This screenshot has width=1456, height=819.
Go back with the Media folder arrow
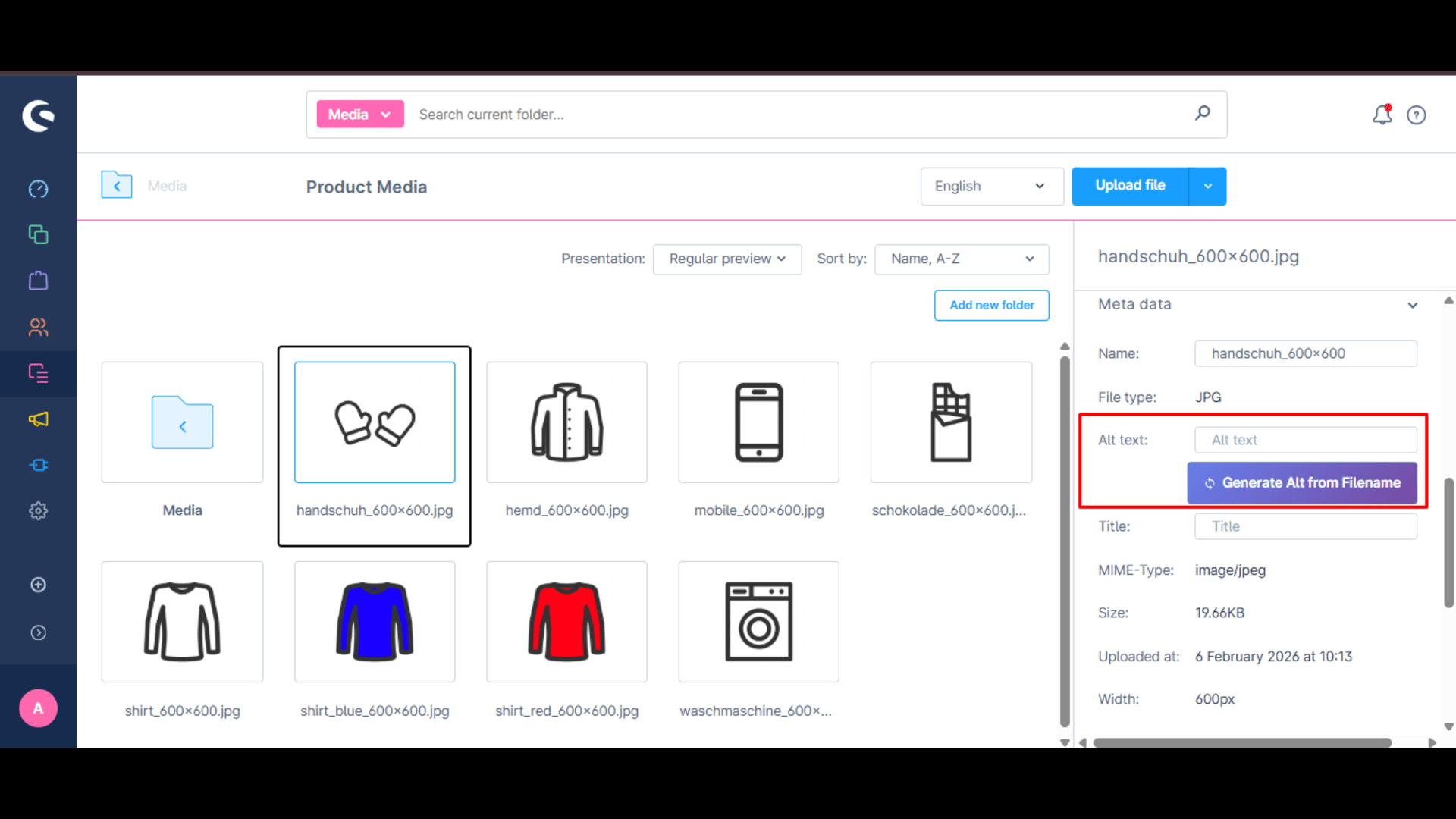tap(117, 185)
